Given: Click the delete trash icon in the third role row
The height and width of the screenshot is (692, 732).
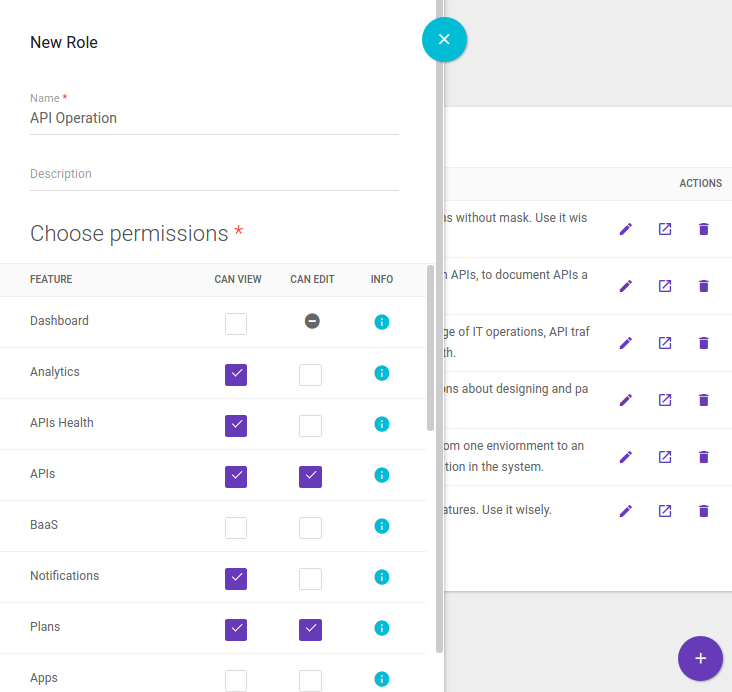Looking at the screenshot, I should point(703,343).
